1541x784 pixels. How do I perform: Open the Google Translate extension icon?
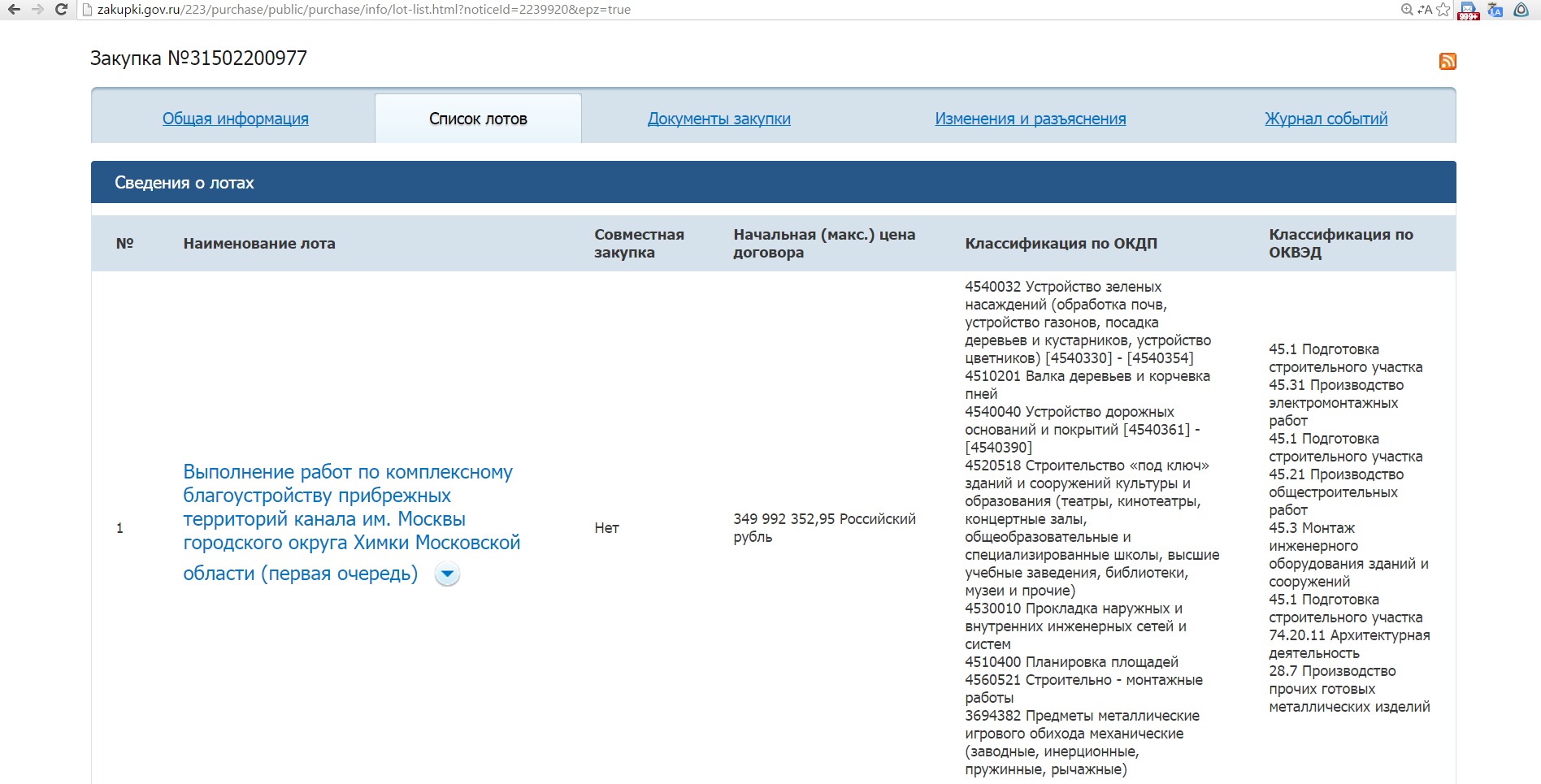point(1495,10)
